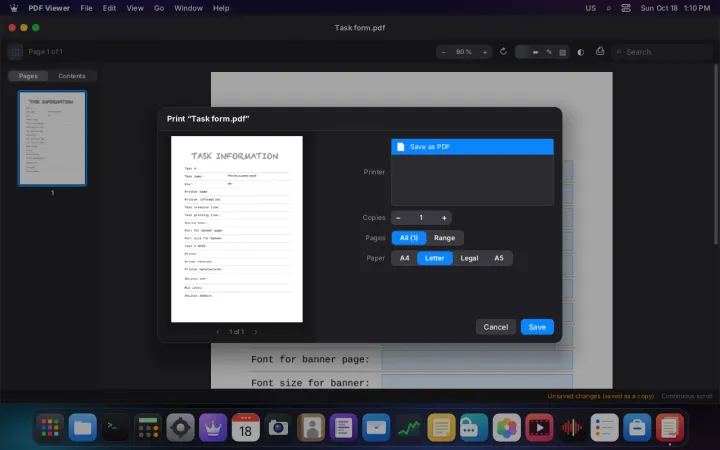Click the 90 % zoom level value
Viewport: 720px width, 450px height.
click(464, 52)
